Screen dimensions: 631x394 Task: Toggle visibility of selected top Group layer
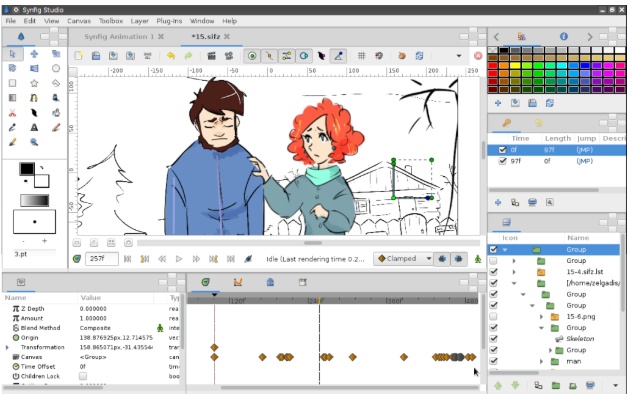493,250
